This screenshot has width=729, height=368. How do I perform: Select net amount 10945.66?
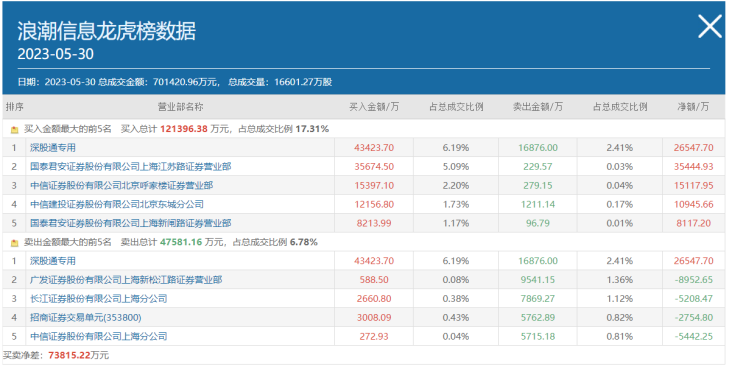(x=694, y=204)
